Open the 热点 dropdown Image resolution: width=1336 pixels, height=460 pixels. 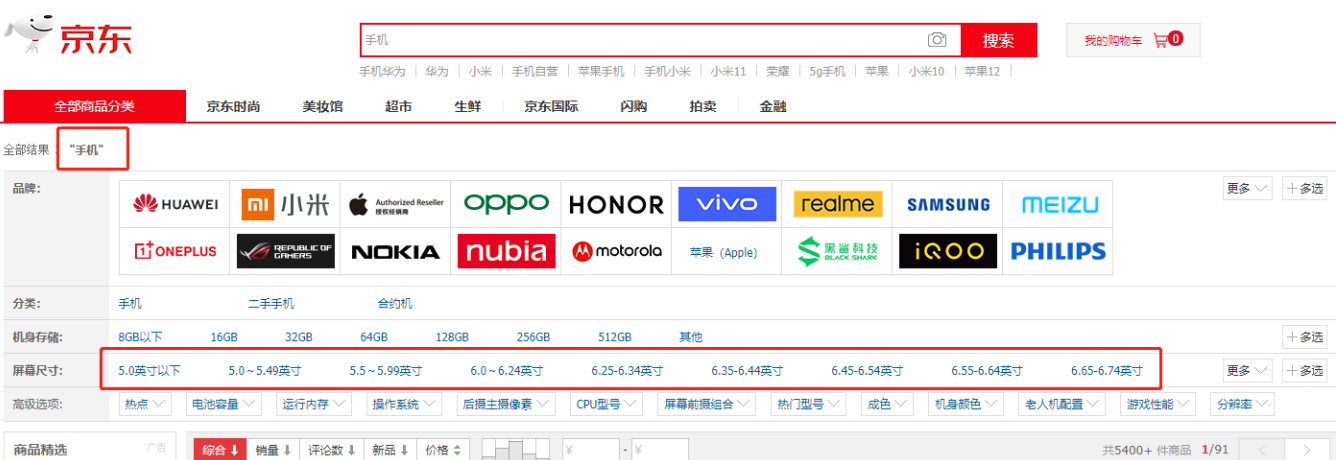click(x=146, y=404)
